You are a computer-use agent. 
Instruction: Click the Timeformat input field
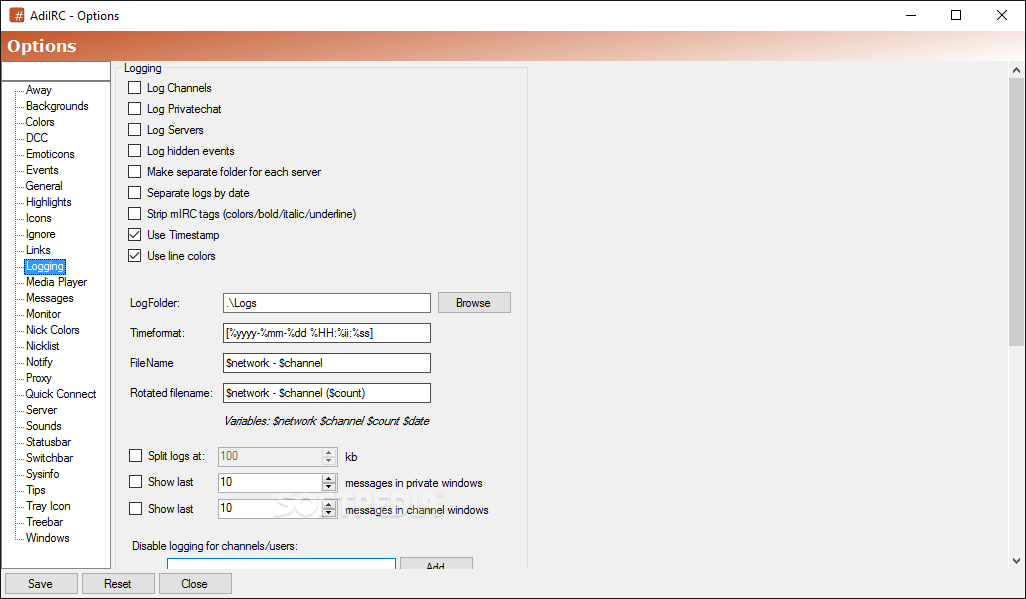pos(327,333)
